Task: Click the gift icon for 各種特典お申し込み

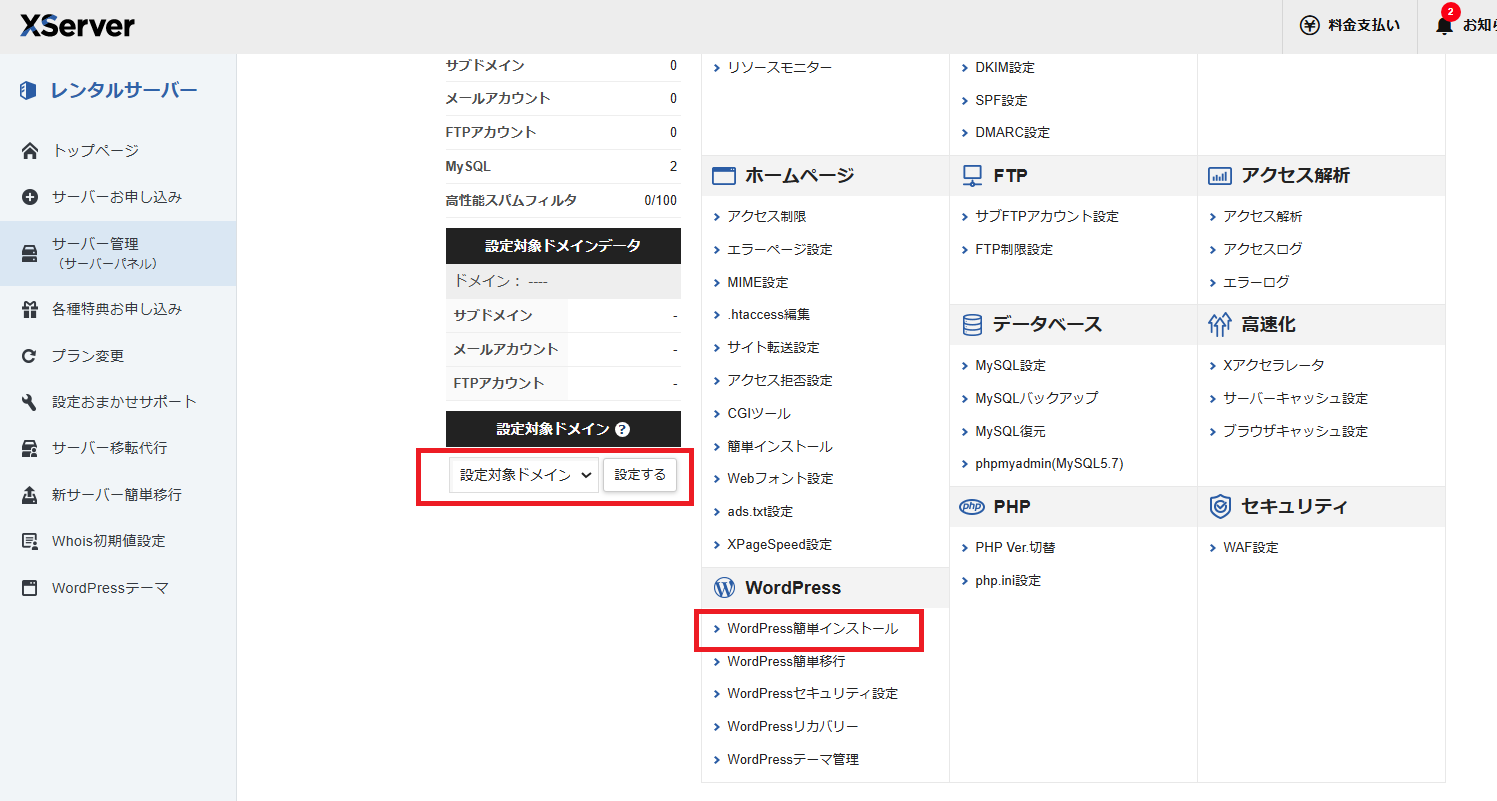Action: [30, 310]
